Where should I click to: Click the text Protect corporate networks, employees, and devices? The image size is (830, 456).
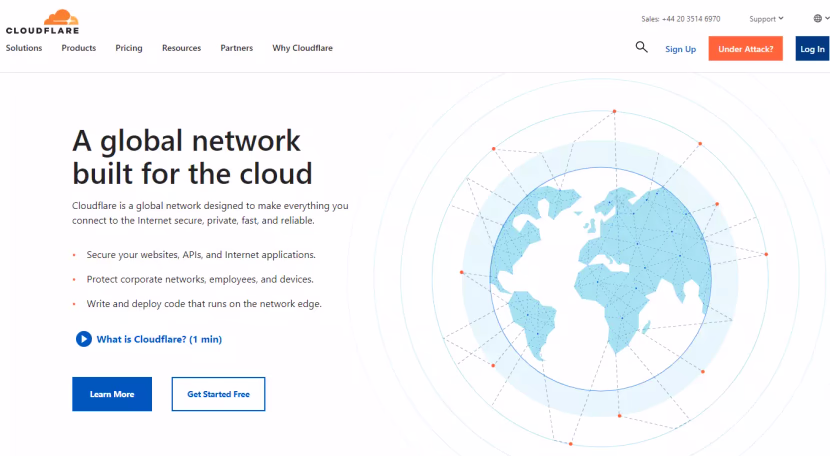pyautogui.click(x=200, y=279)
